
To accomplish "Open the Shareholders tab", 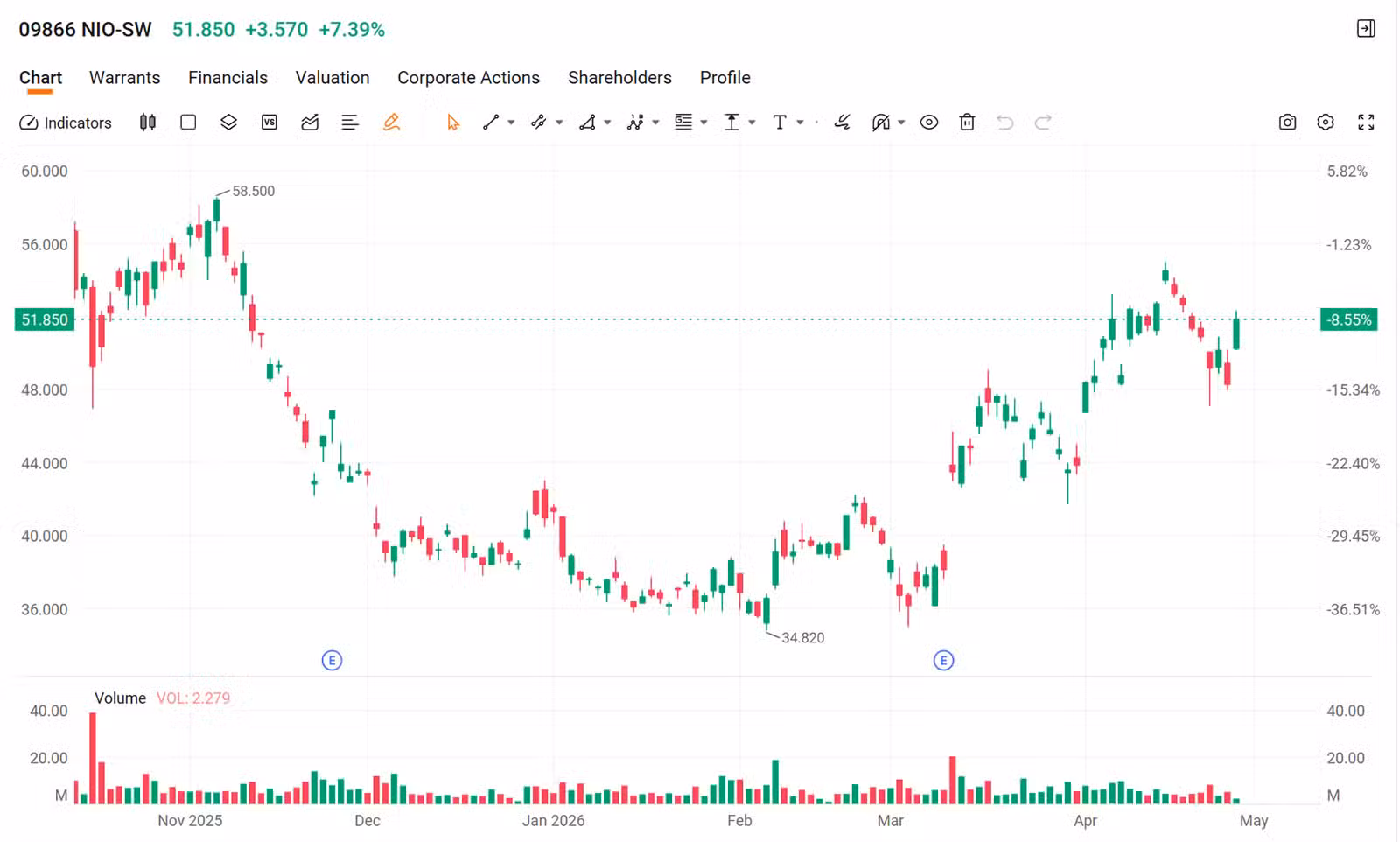I will 619,78.
